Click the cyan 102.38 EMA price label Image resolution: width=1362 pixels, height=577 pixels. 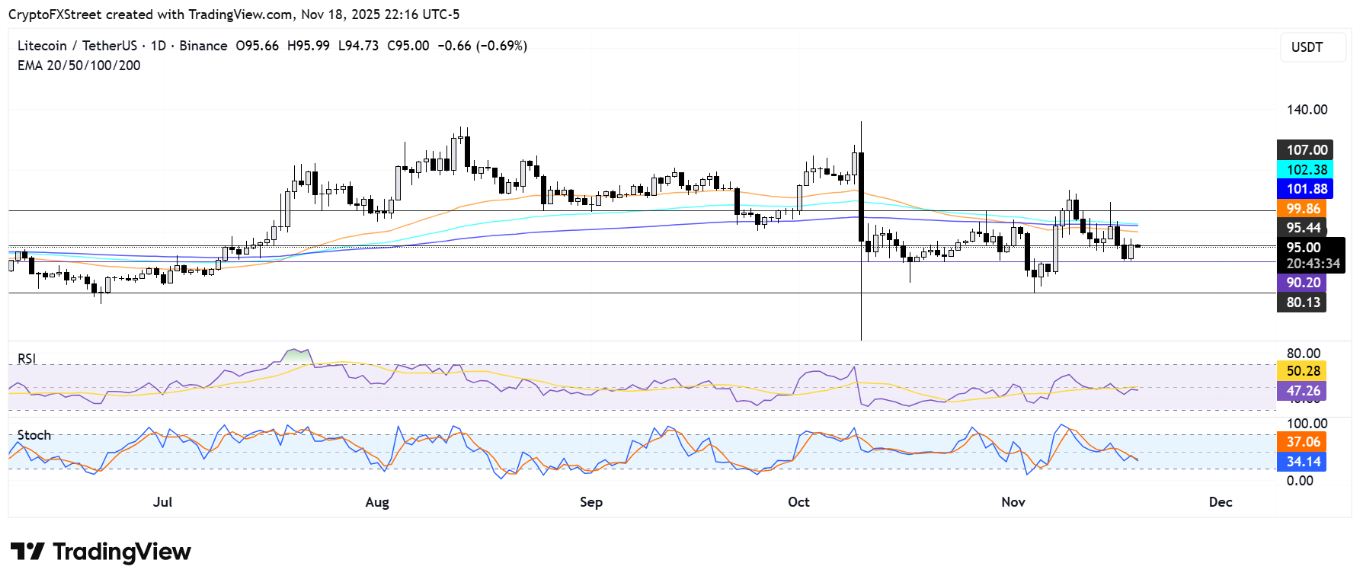[x=1303, y=171]
